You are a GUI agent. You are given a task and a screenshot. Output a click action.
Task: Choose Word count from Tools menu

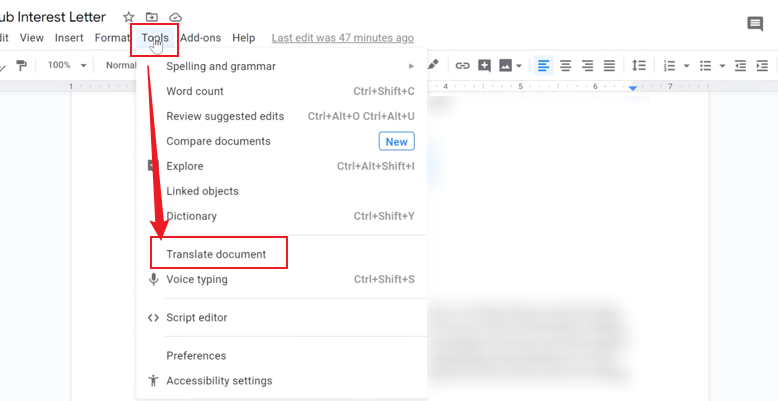pos(281,91)
